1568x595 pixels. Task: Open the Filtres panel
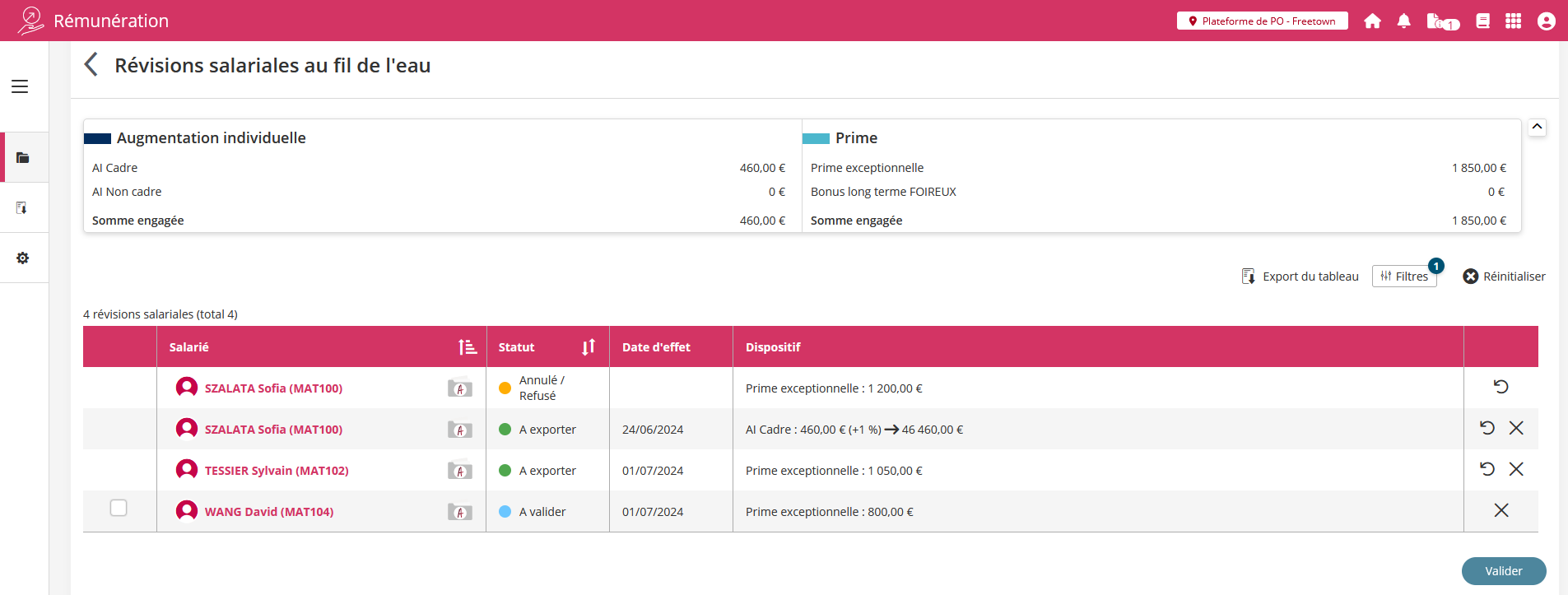1404,277
